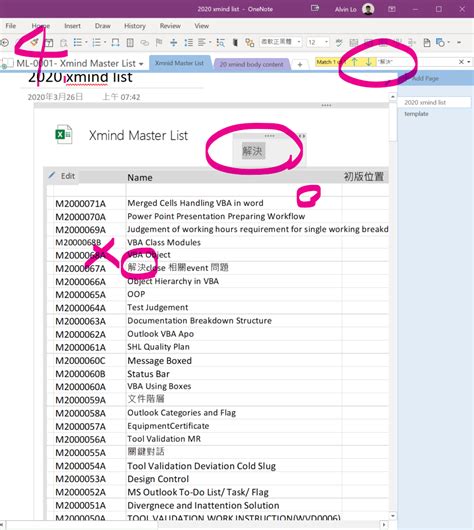The width and height of the screenshot is (474, 530).
Task: Click Power Point Presentation Preparing Workflow
Action: click(x=216, y=216)
